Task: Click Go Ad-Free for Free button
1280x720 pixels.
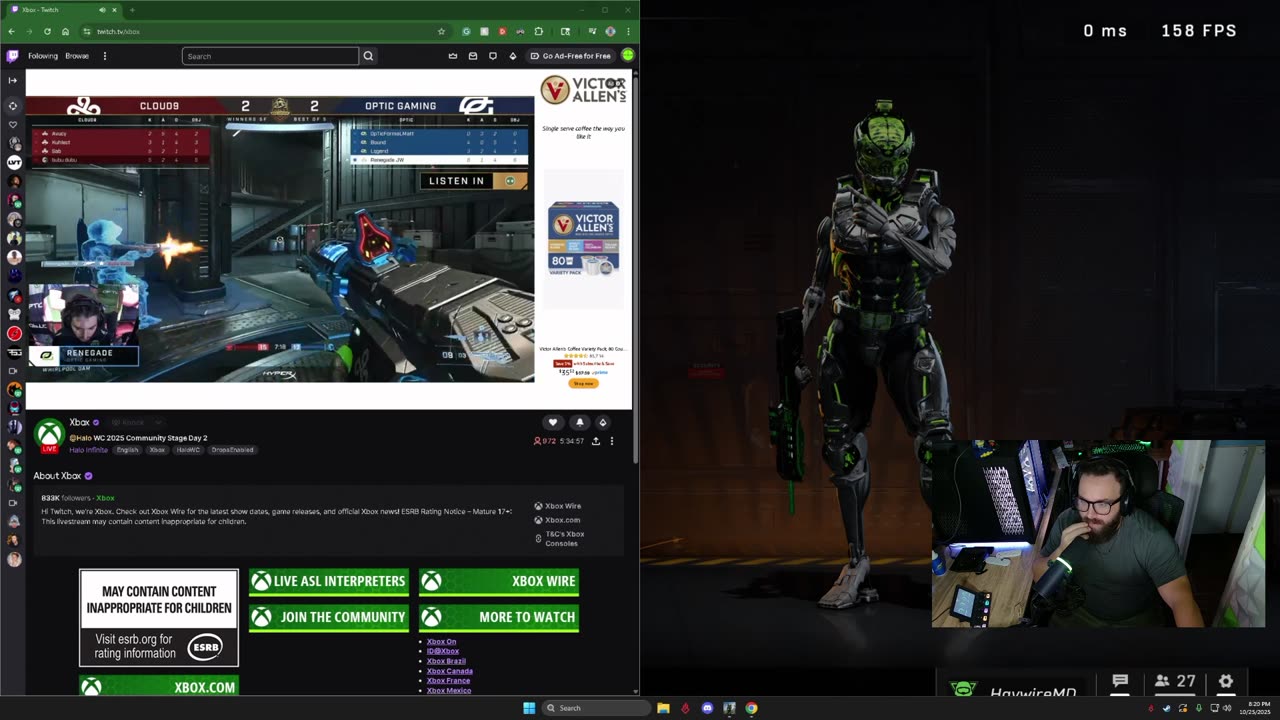Action: pyautogui.click(x=570, y=56)
